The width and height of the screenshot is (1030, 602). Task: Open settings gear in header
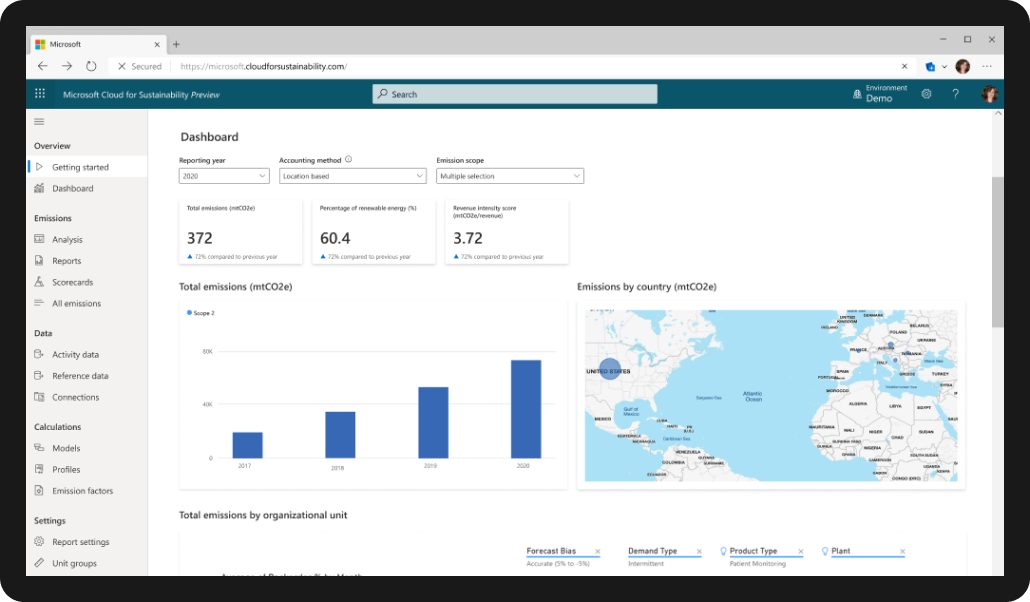[926, 94]
